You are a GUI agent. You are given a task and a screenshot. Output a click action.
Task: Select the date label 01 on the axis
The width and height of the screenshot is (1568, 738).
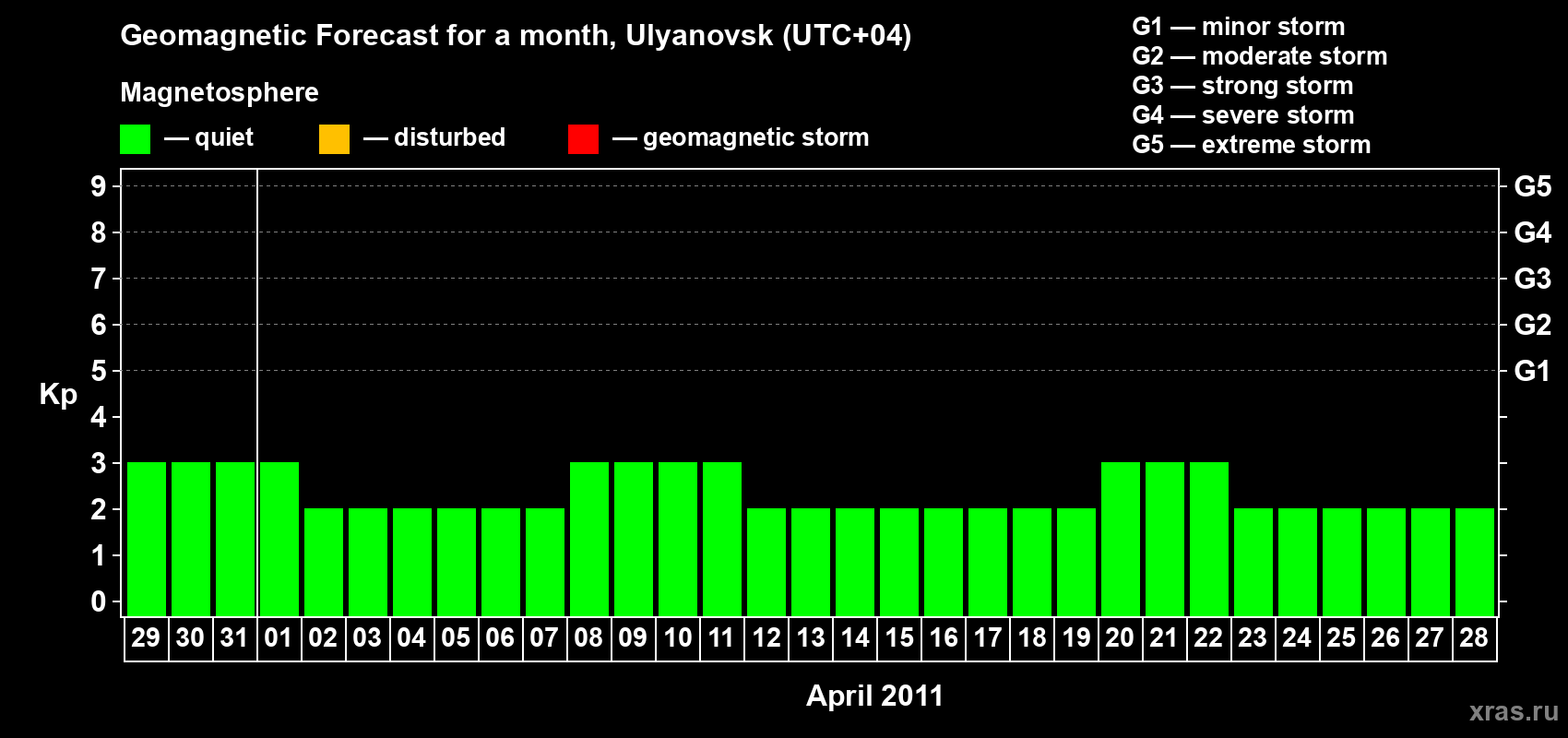point(279,637)
